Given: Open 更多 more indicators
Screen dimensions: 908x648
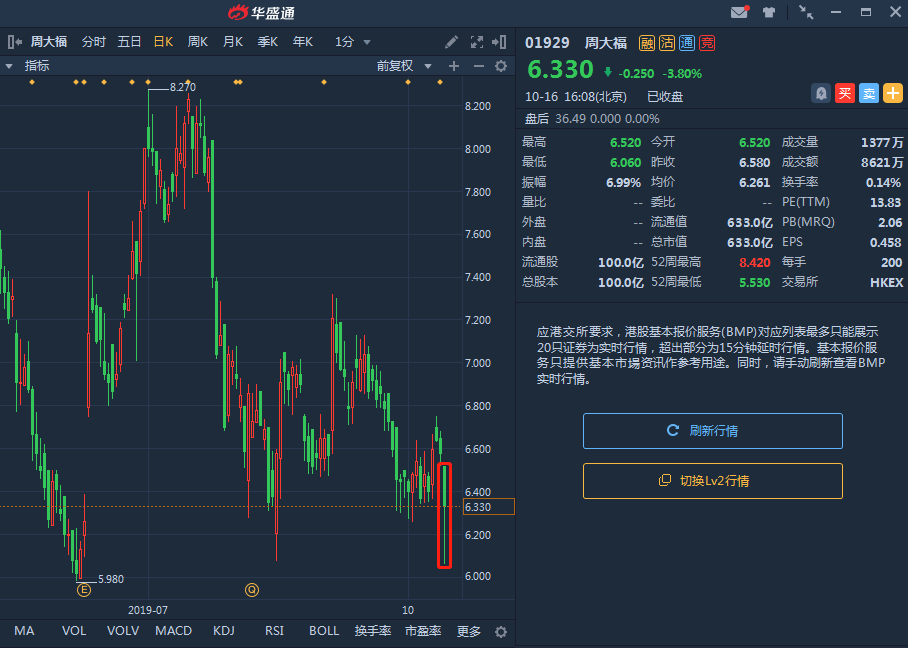Looking at the screenshot, I should 468,631.
